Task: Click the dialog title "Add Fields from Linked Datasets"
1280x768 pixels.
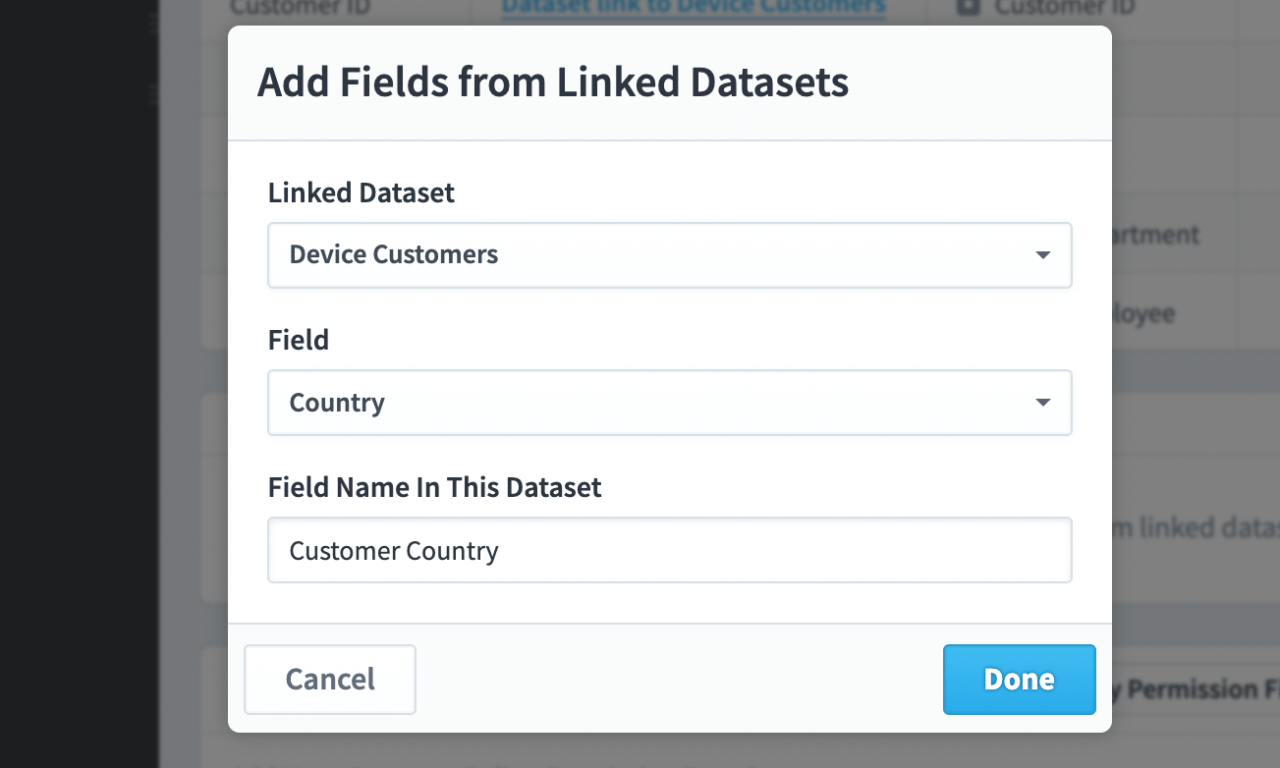Action: tap(553, 81)
